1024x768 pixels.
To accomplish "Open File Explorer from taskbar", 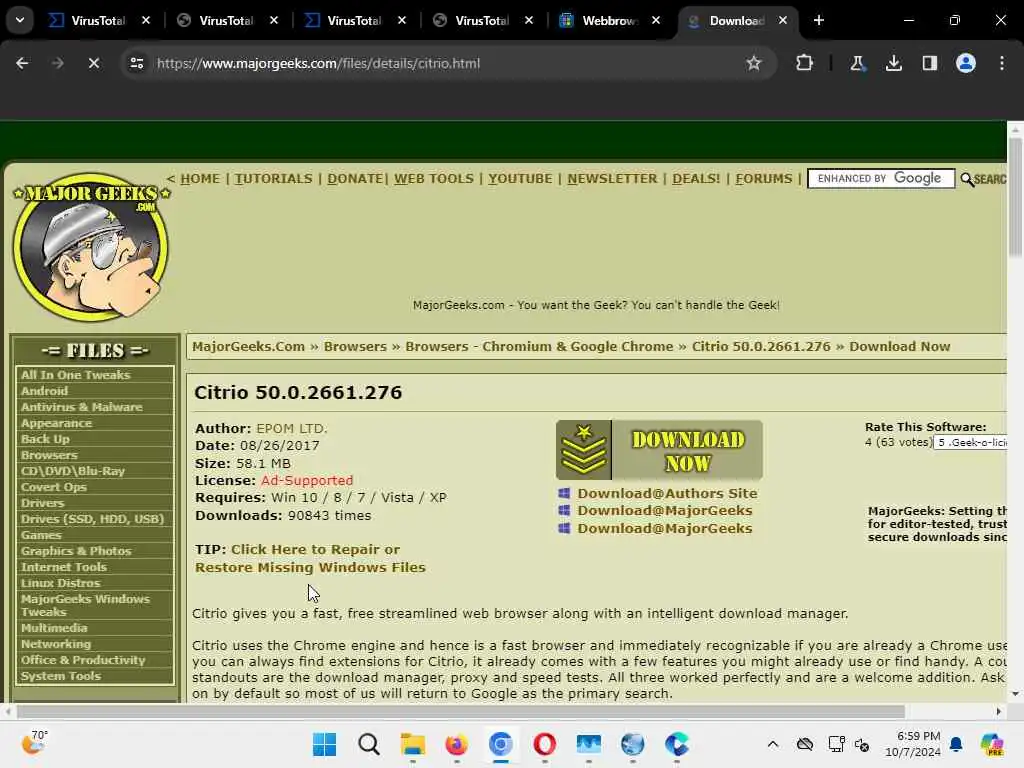I will 413,744.
